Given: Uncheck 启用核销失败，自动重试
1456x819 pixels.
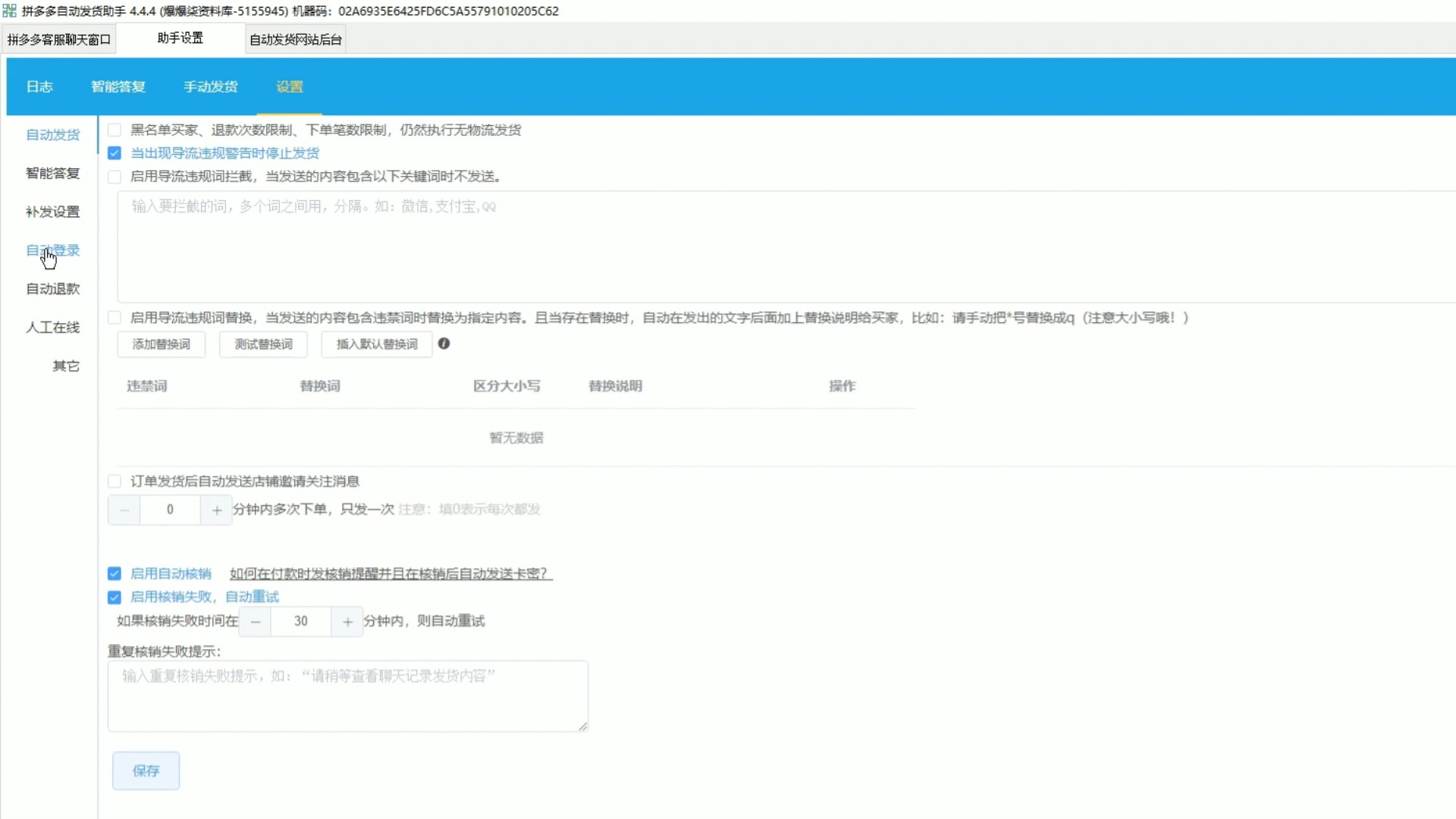Looking at the screenshot, I should click(115, 598).
